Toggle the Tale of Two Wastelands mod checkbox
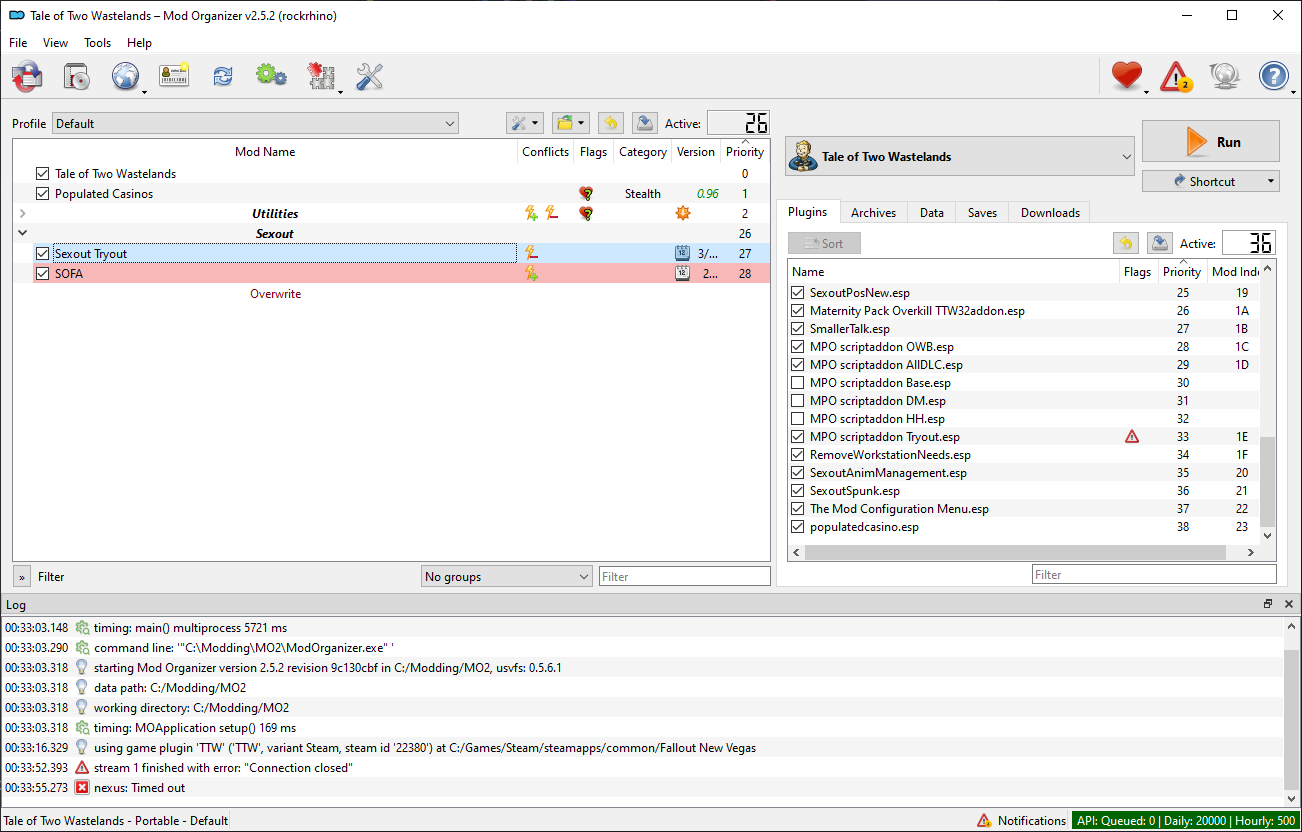Image resolution: width=1302 pixels, height=832 pixels. [42, 174]
